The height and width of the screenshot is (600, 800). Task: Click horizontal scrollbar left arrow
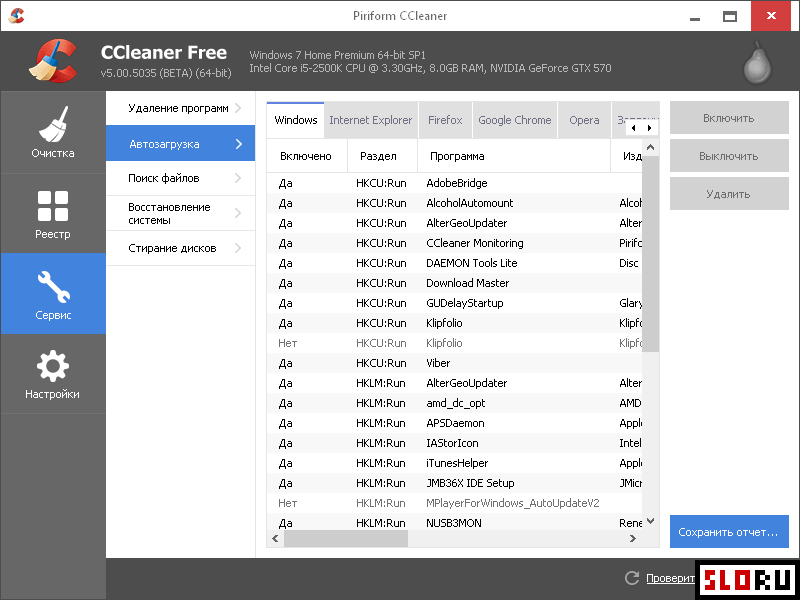tap(276, 538)
